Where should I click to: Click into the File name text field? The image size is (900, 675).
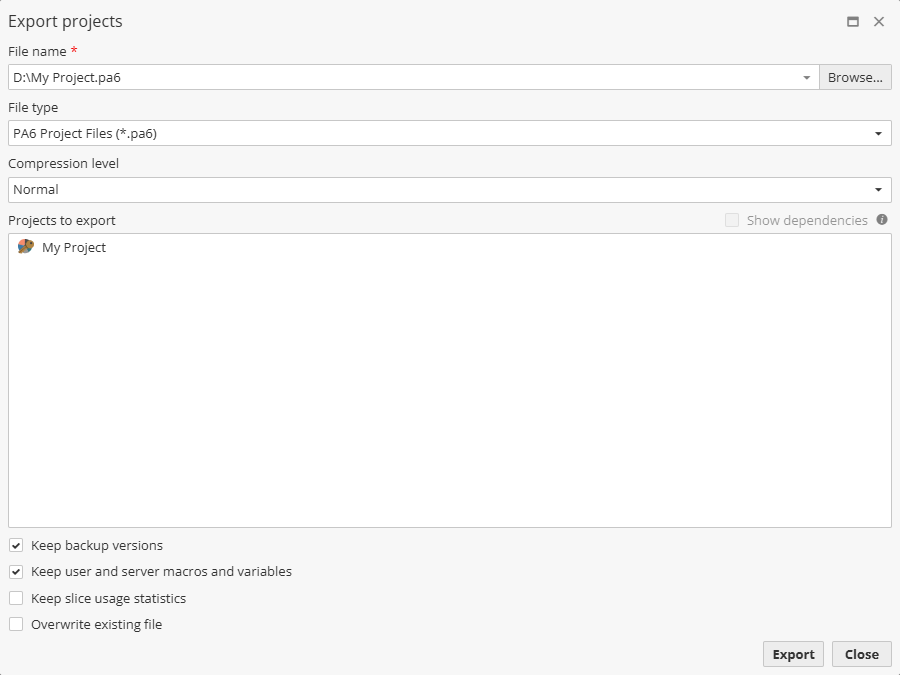(x=400, y=78)
